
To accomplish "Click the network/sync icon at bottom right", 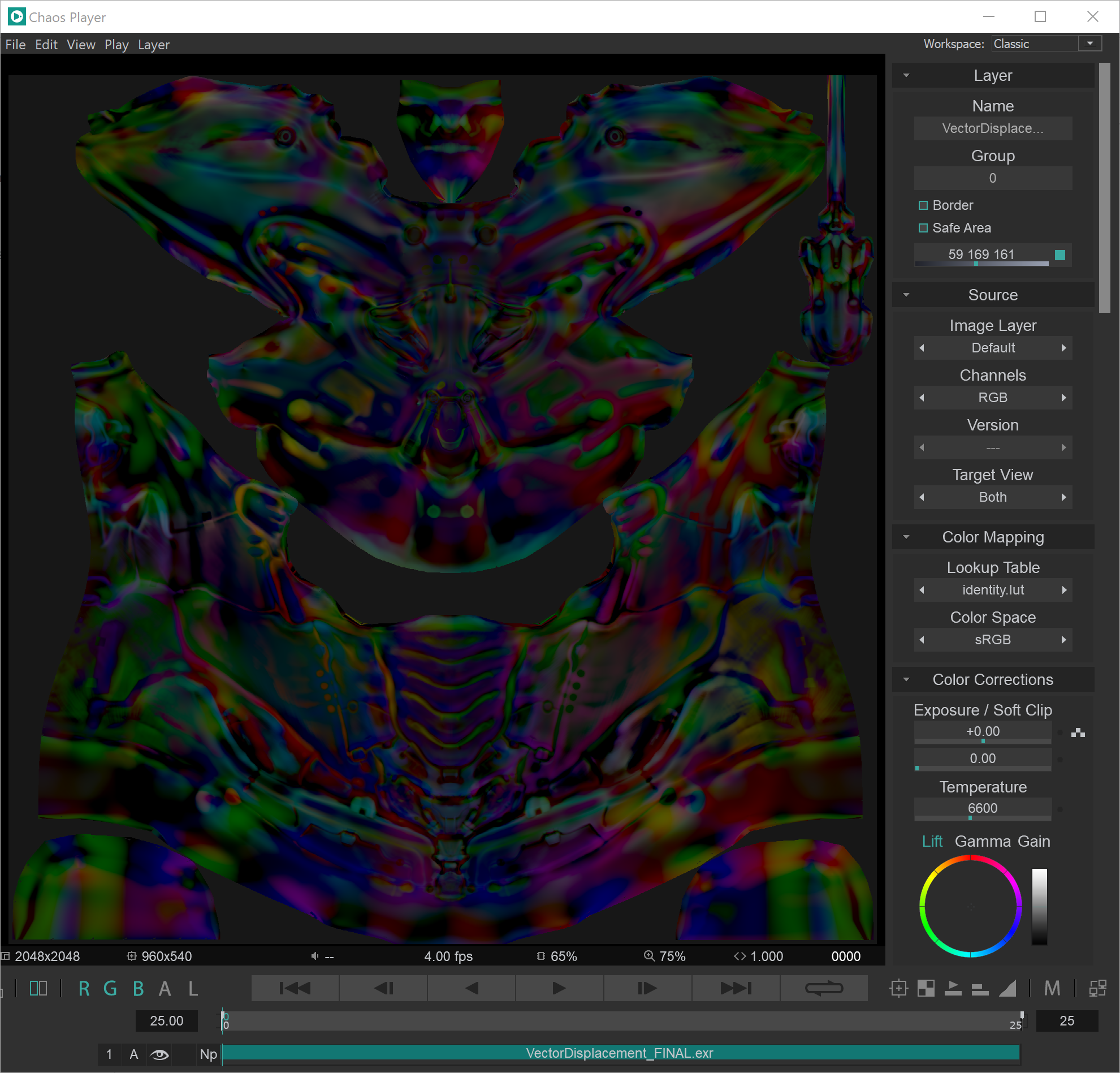I will pos(1099,988).
